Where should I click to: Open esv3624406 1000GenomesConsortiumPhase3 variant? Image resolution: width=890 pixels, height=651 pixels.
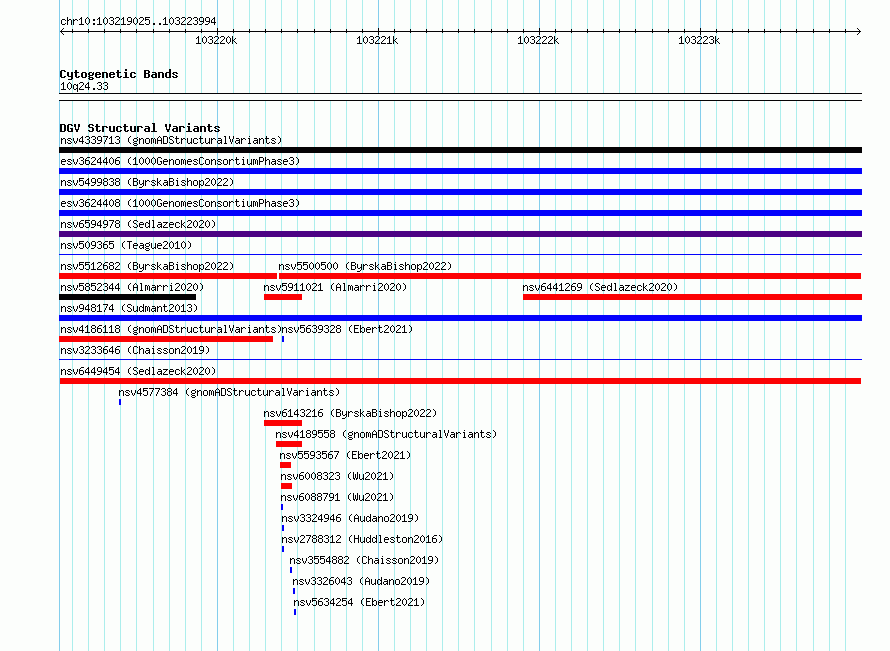[x=180, y=161]
